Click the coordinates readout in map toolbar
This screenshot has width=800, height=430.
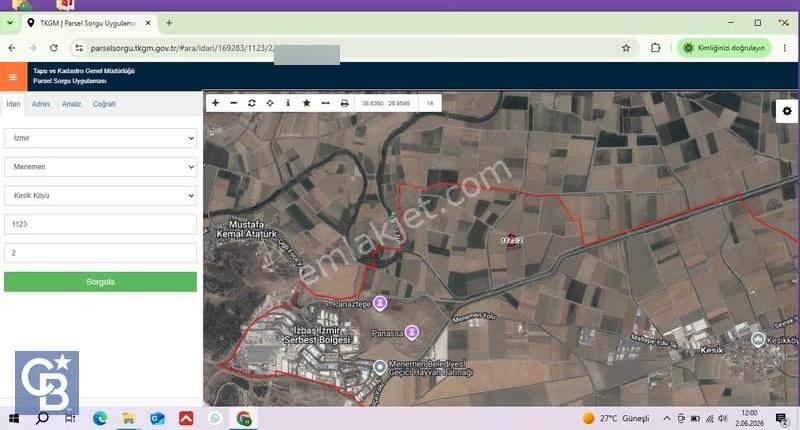point(386,103)
